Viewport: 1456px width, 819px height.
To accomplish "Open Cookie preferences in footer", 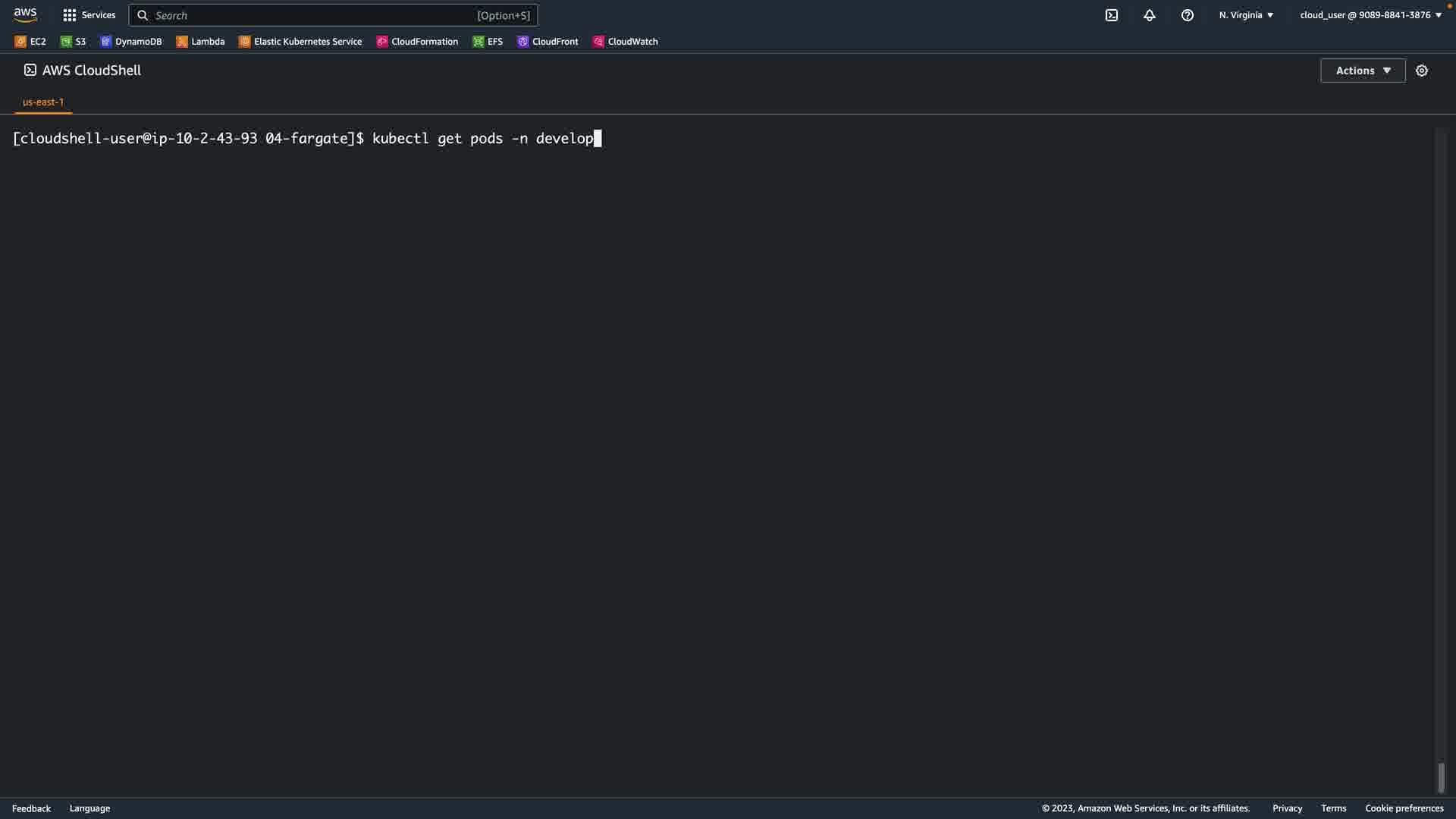I will click(x=1404, y=808).
